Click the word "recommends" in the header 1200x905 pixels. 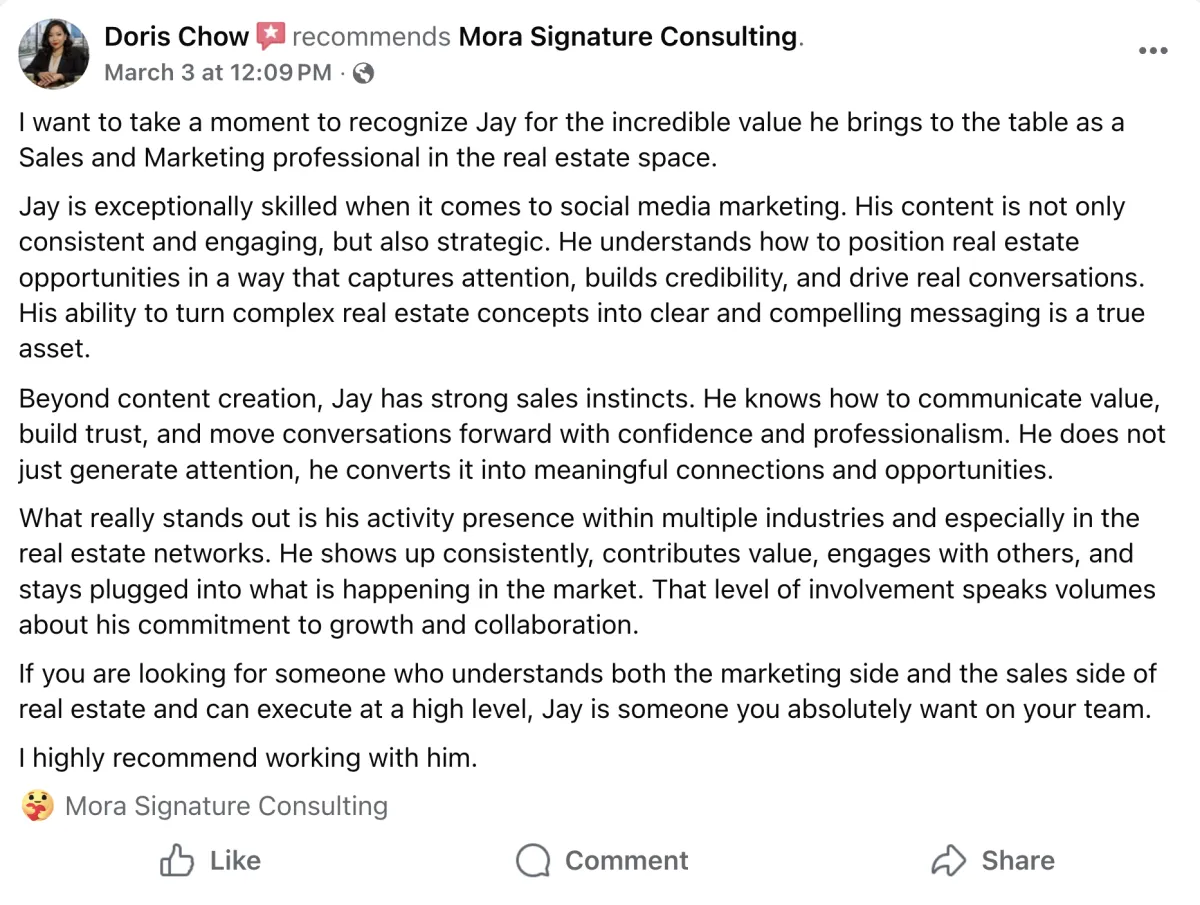tap(371, 37)
